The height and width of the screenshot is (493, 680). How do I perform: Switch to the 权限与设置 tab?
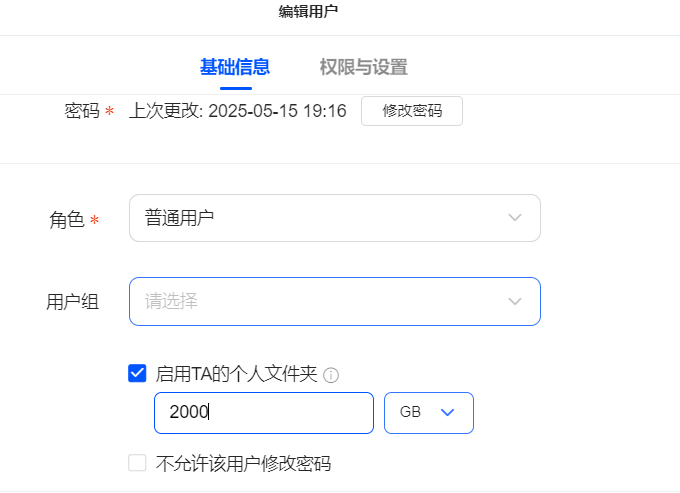point(363,67)
